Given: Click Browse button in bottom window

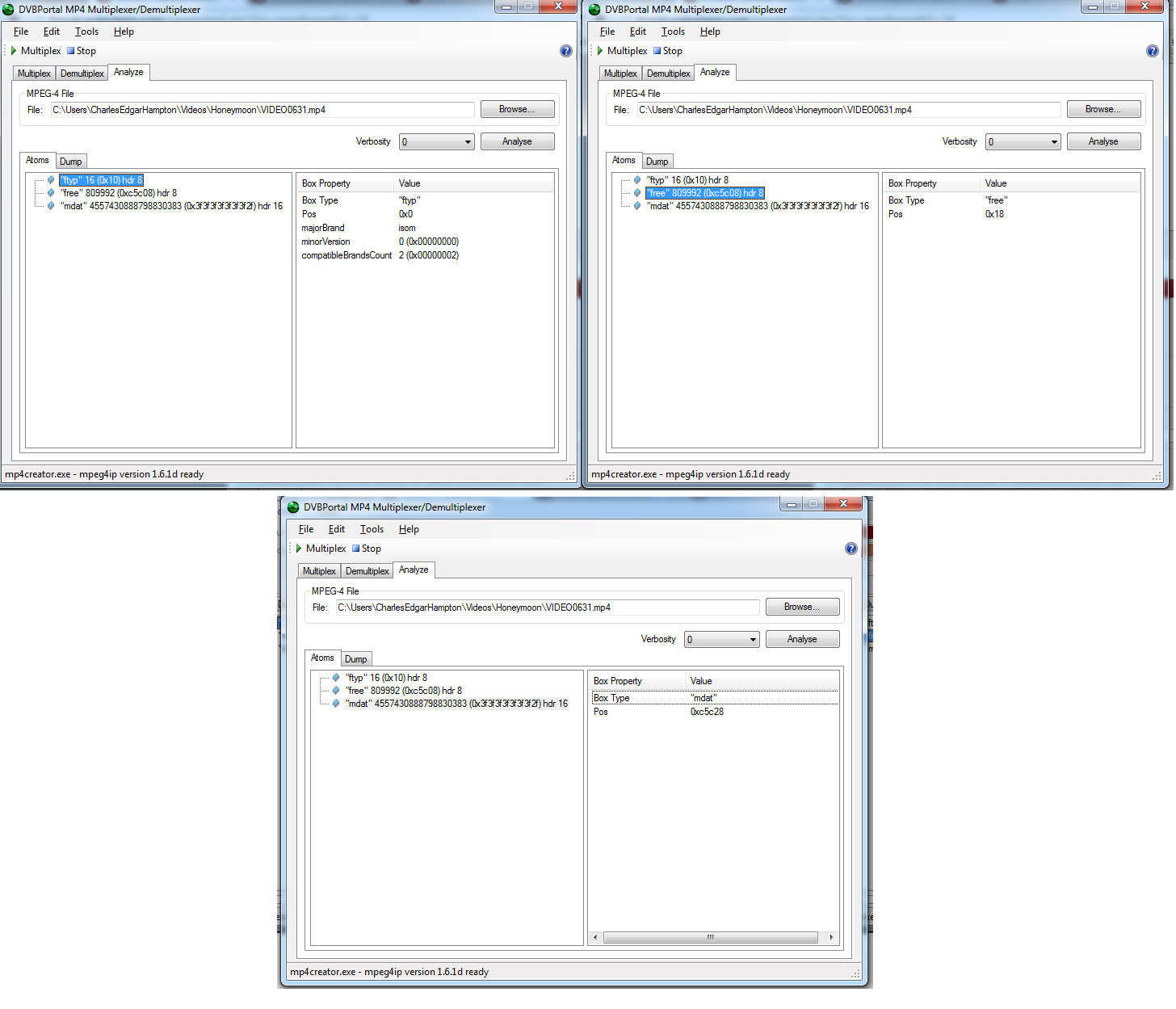Looking at the screenshot, I should point(803,607).
